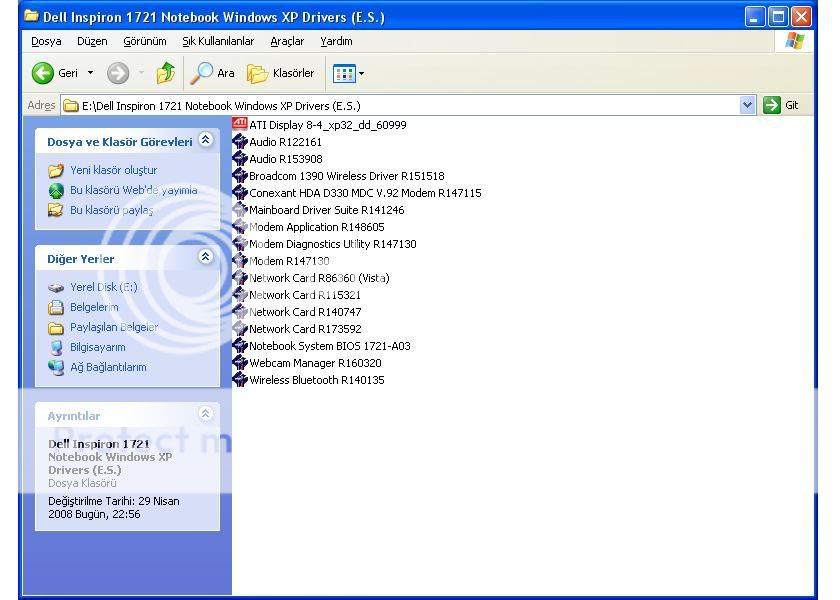Click inside the address path field
840x600 pixels.
point(400,105)
